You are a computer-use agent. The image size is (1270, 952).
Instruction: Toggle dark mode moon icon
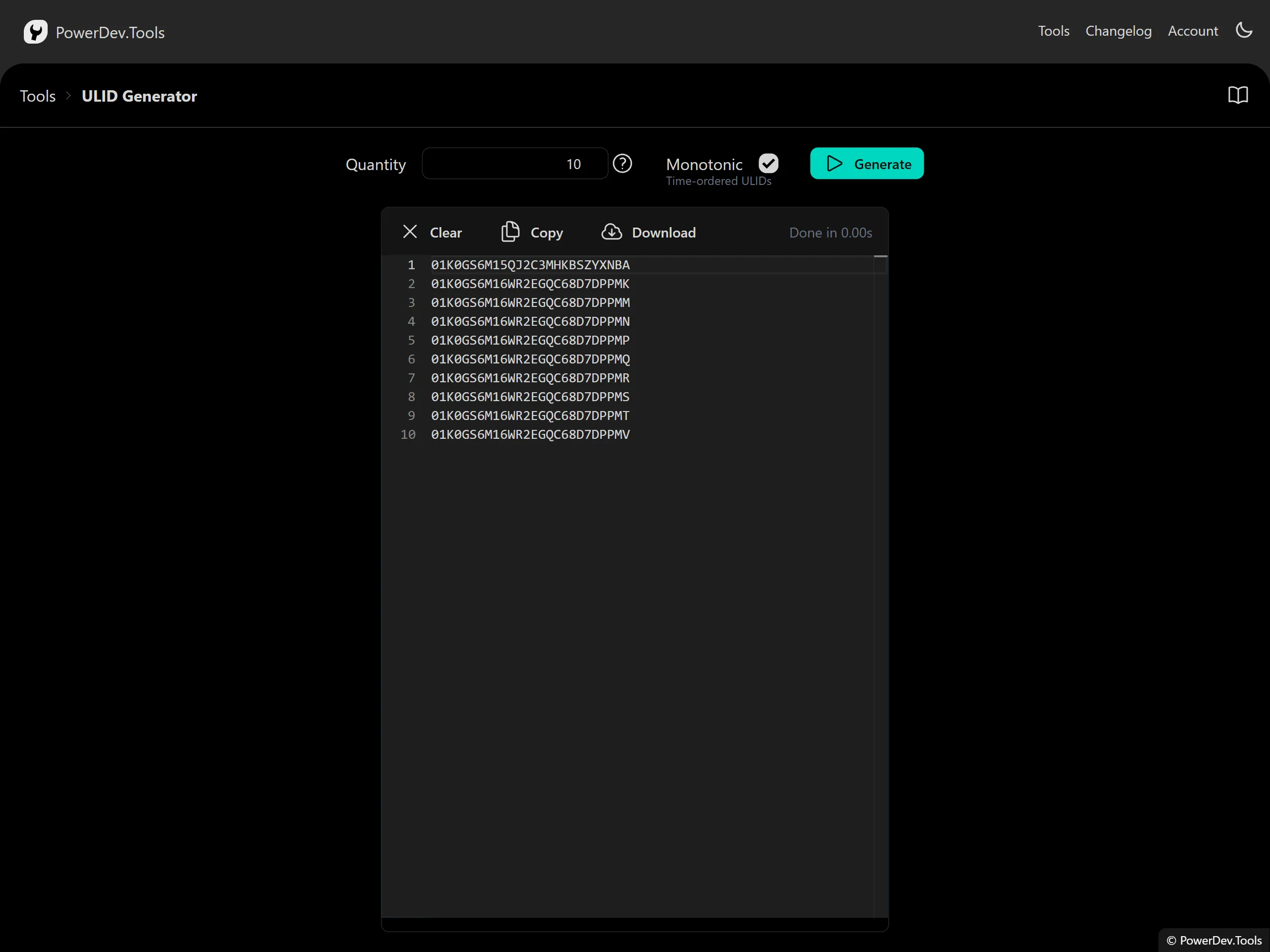click(1244, 30)
